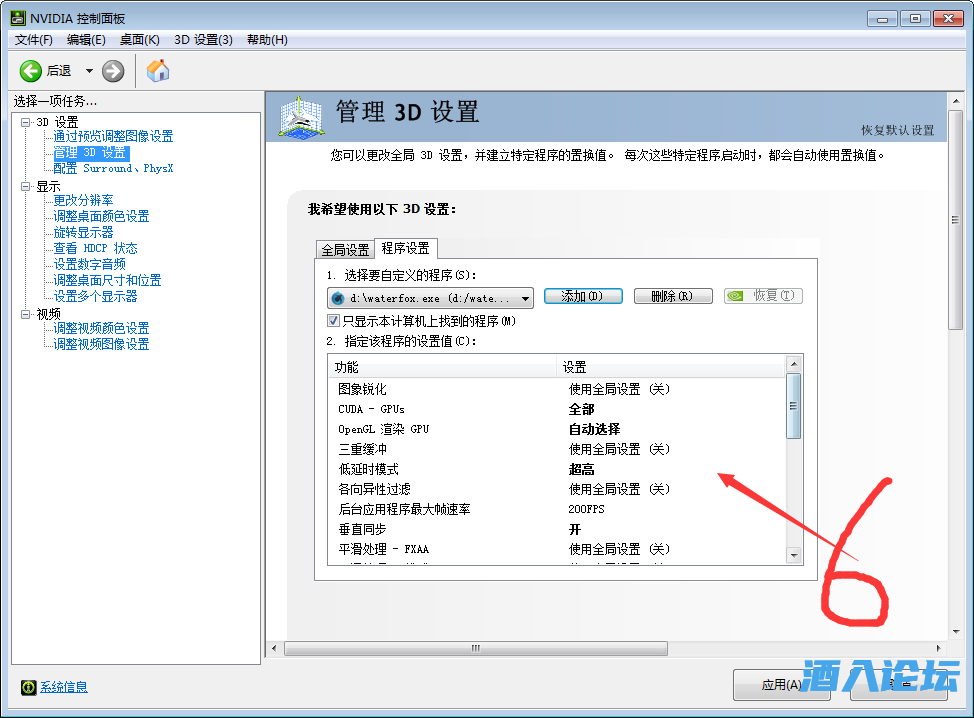Select OpenGL 渲染 GPU setting row

[557, 429]
